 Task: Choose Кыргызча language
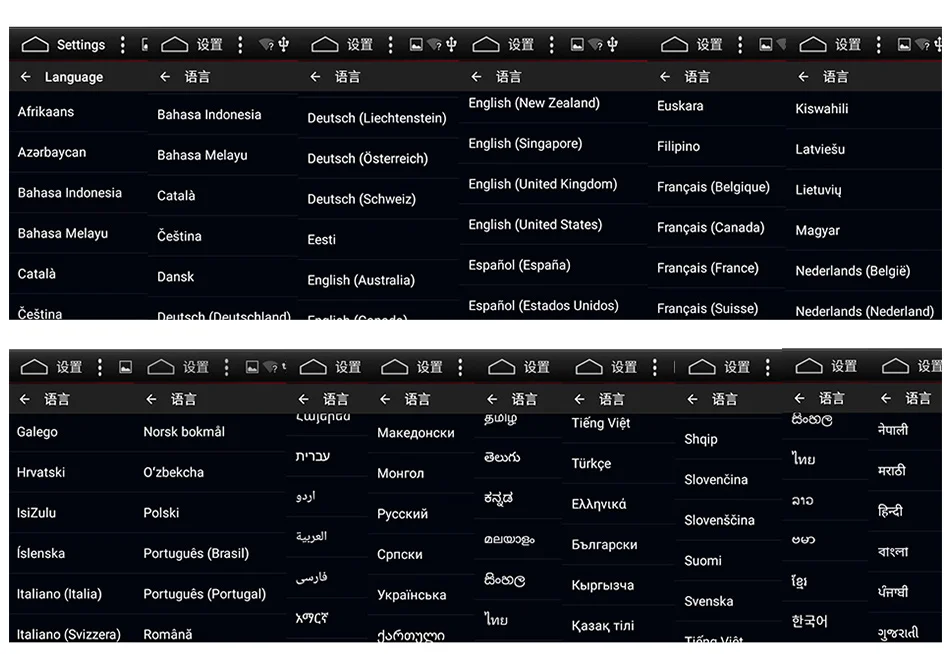603,586
